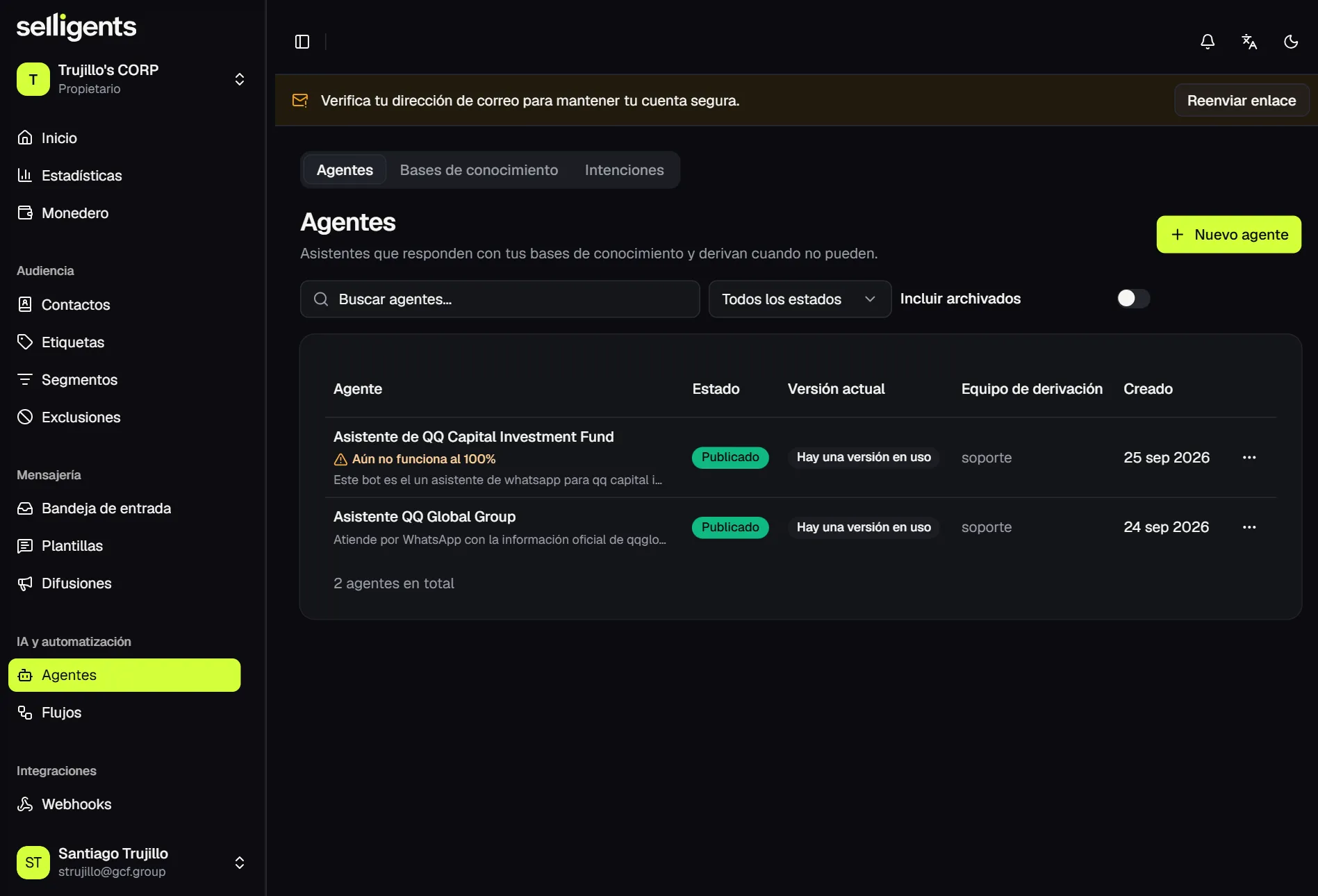Open the notifications bell

(1208, 42)
